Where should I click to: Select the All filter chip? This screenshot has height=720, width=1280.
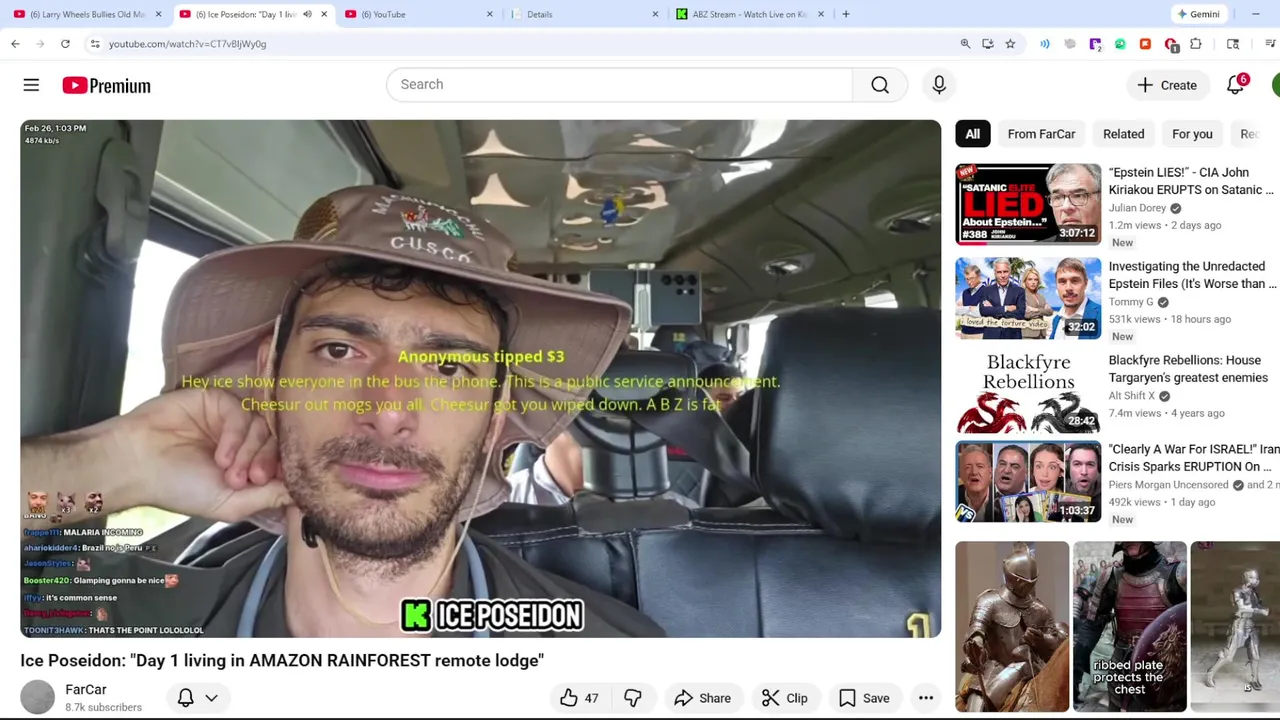[973, 134]
